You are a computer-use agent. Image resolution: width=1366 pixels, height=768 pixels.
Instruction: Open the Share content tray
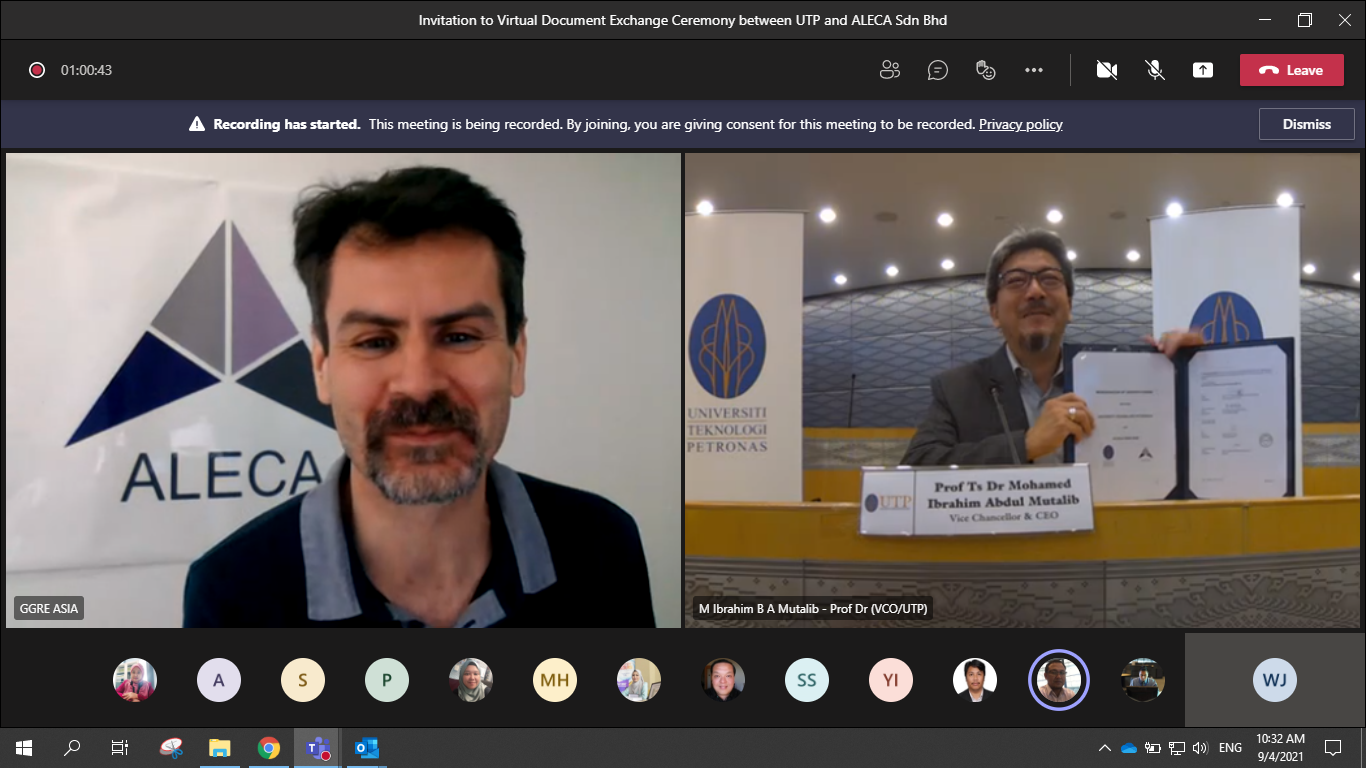coord(1202,70)
